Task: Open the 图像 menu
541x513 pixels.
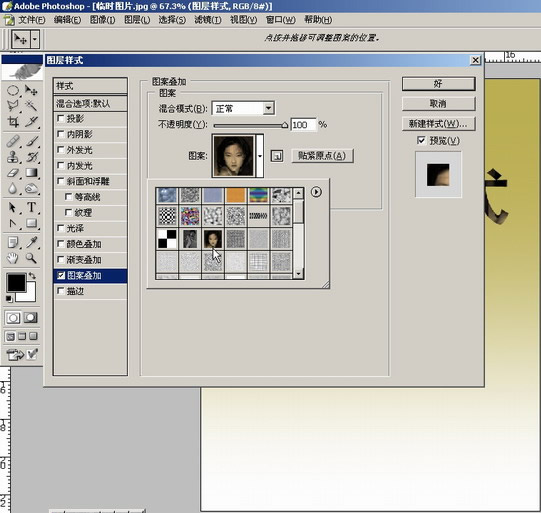Action: [x=102, y=20]
